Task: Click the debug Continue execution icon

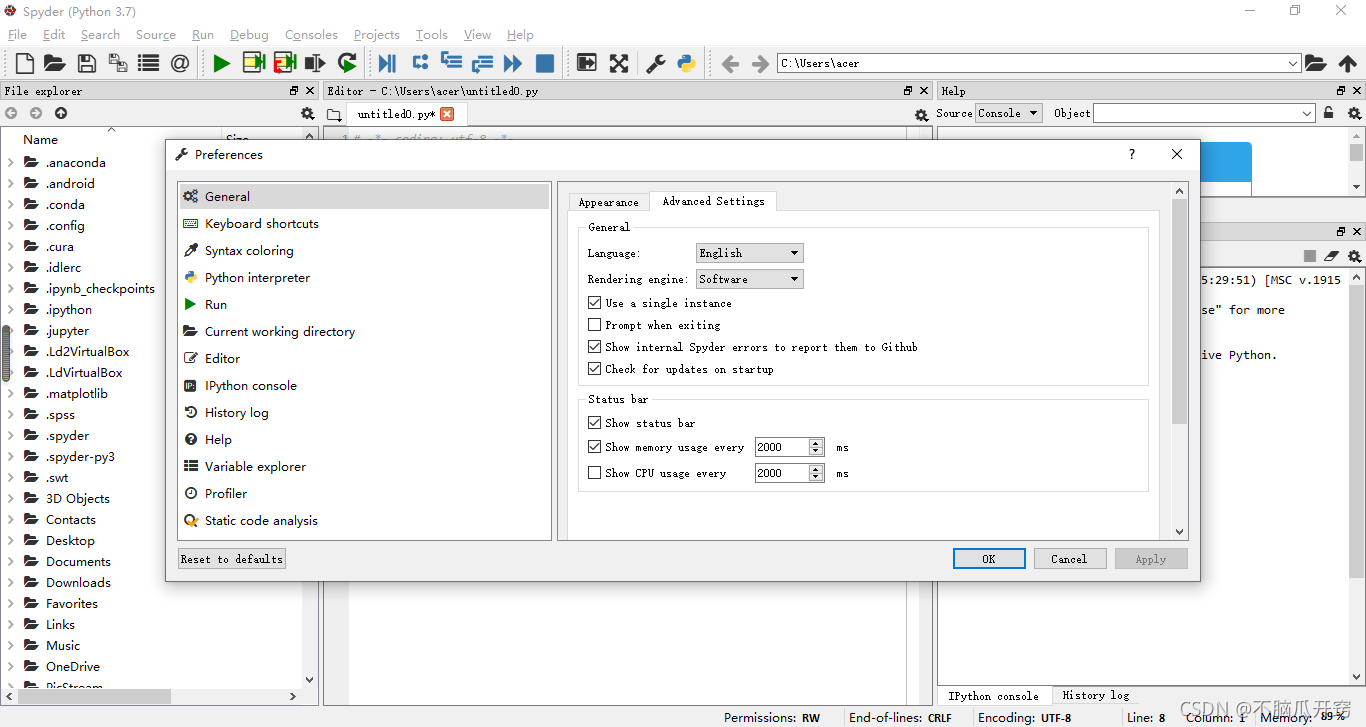Action: (x=513, y=63)
